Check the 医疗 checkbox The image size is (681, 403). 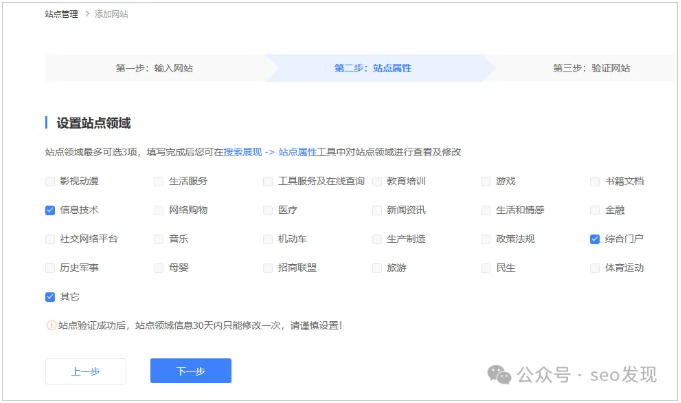coord(268,211)
